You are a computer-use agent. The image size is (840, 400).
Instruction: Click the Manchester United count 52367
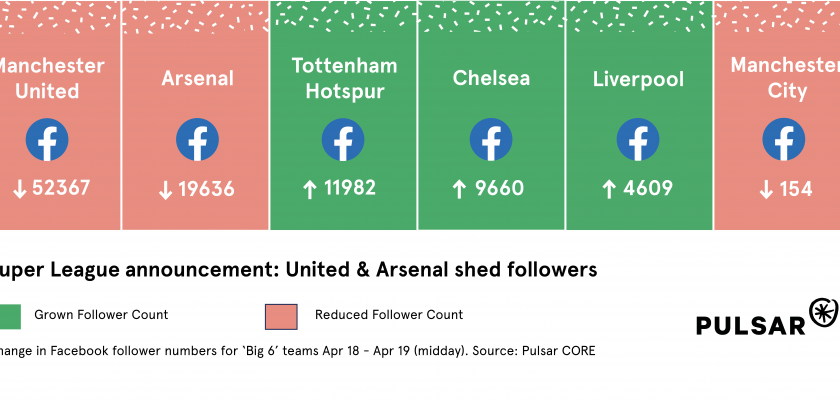58,189
